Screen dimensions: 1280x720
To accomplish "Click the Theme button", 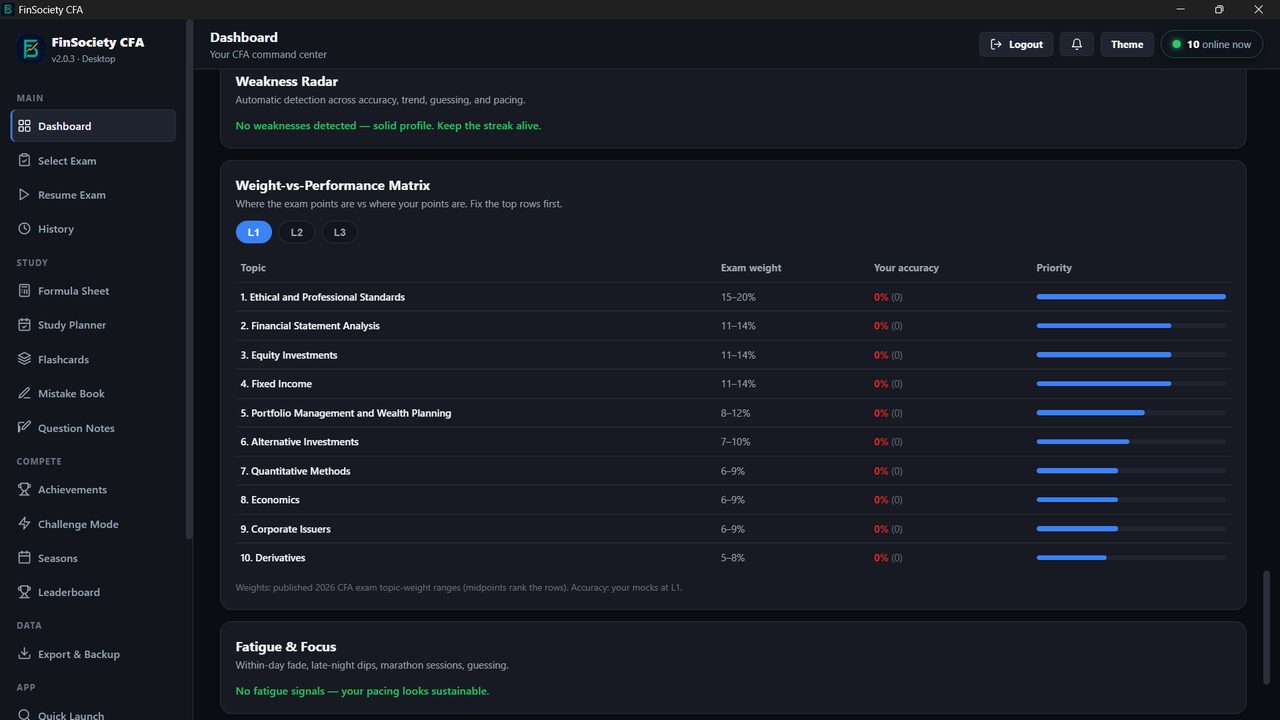I will (1127, 44).
